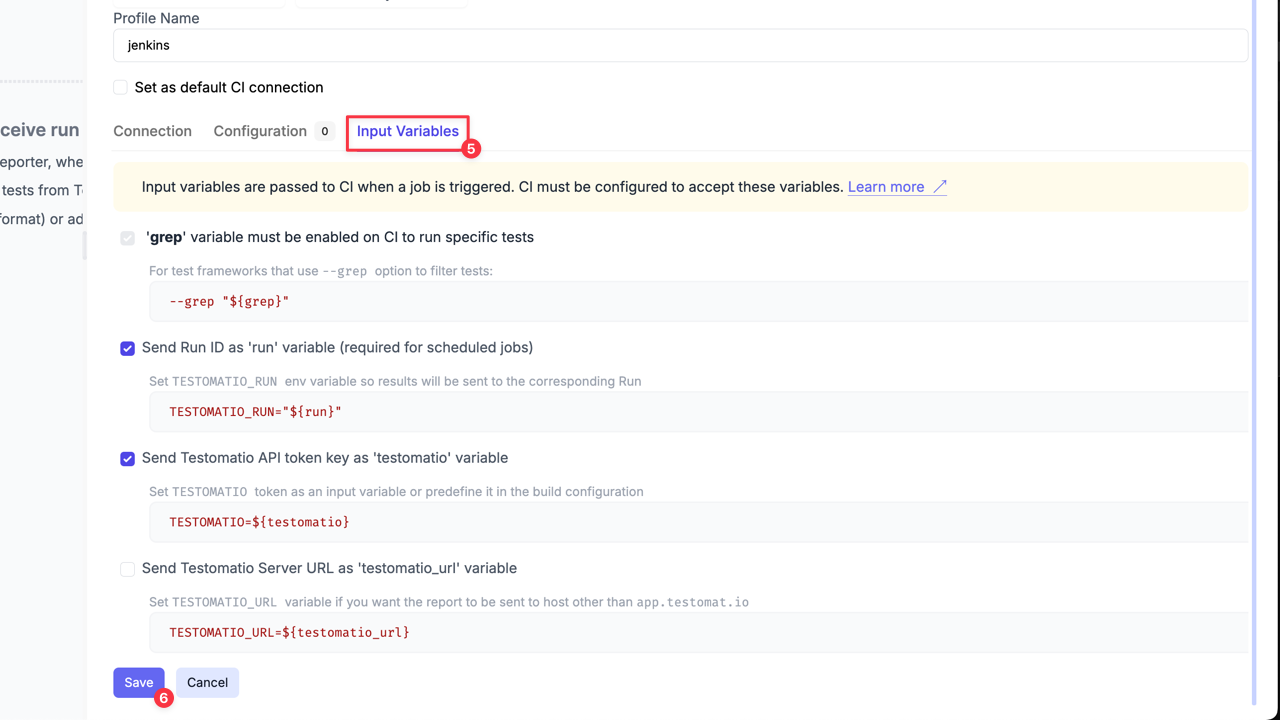Click red step marker 5 badge

[471, 148]
